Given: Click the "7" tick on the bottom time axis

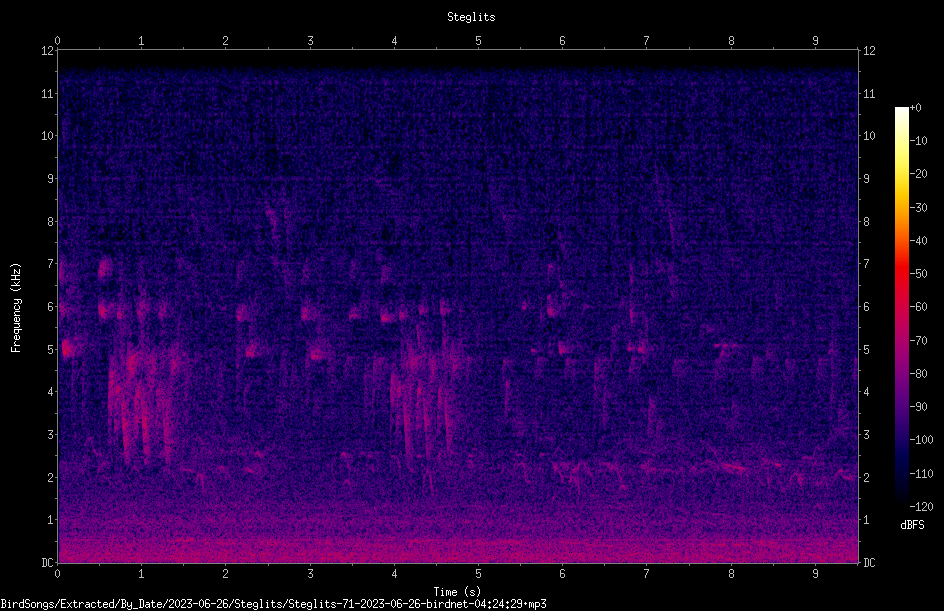Looking at the screenshot, I should 647,574.
